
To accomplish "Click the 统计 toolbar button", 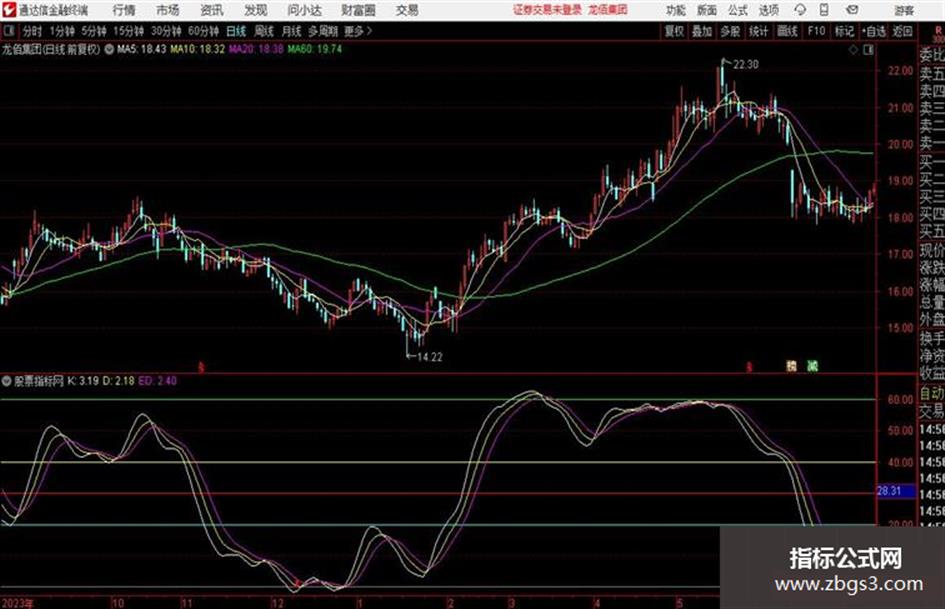I will point(758,31).
